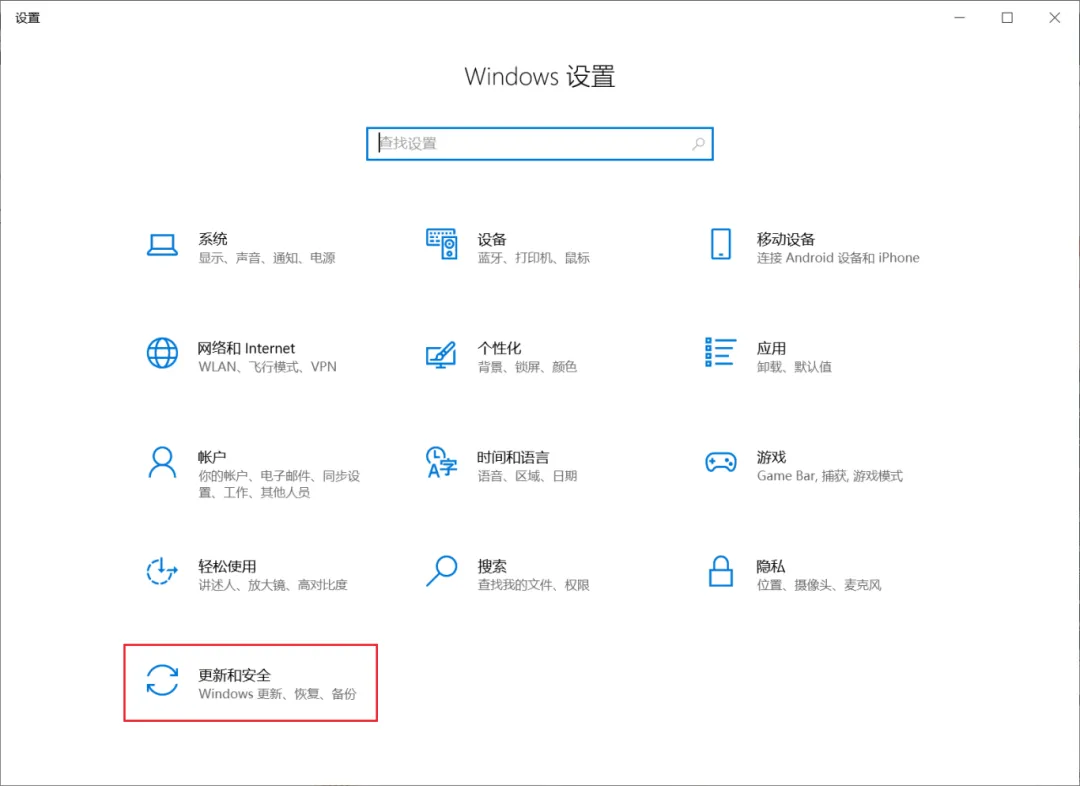Click the Windows 设置 page heading
The height and width of the screenshot is (786, 1080).
coord(540,76)
